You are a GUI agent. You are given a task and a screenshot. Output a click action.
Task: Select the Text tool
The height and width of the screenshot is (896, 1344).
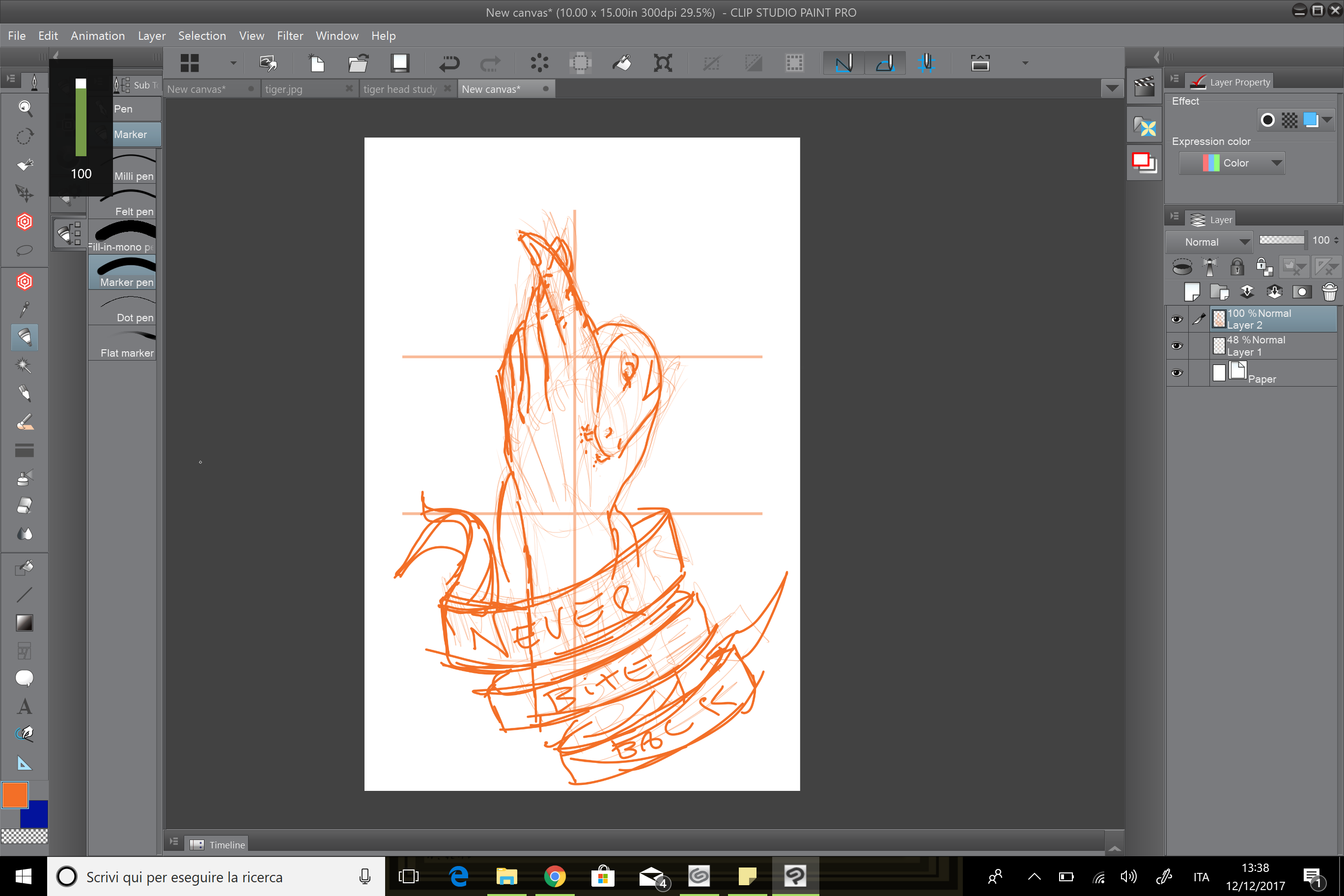click(25, 707)
